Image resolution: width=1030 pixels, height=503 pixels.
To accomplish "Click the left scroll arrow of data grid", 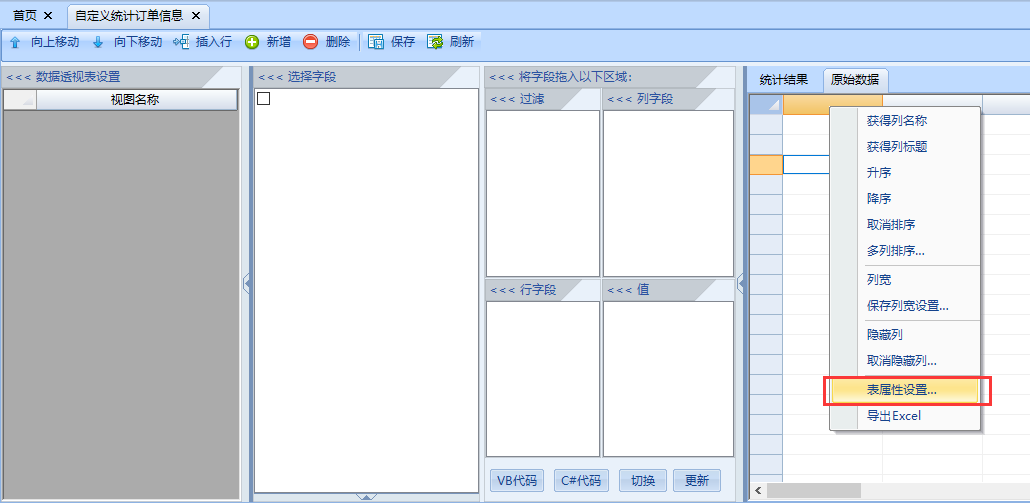I will tap(757, 491).
